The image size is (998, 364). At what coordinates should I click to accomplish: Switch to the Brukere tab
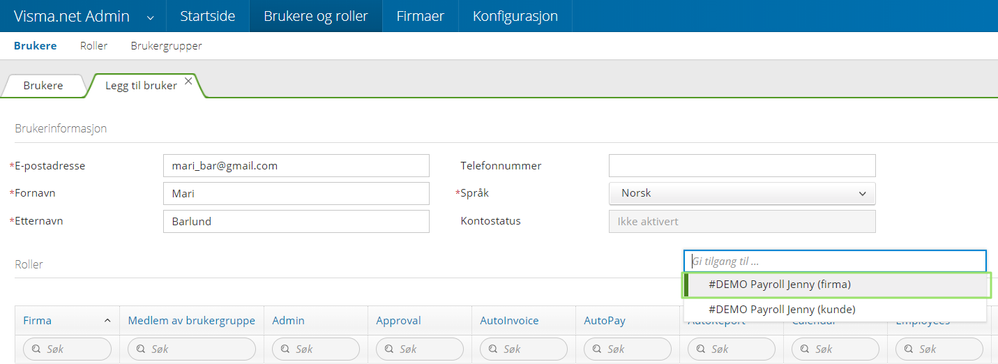(43, 85)
